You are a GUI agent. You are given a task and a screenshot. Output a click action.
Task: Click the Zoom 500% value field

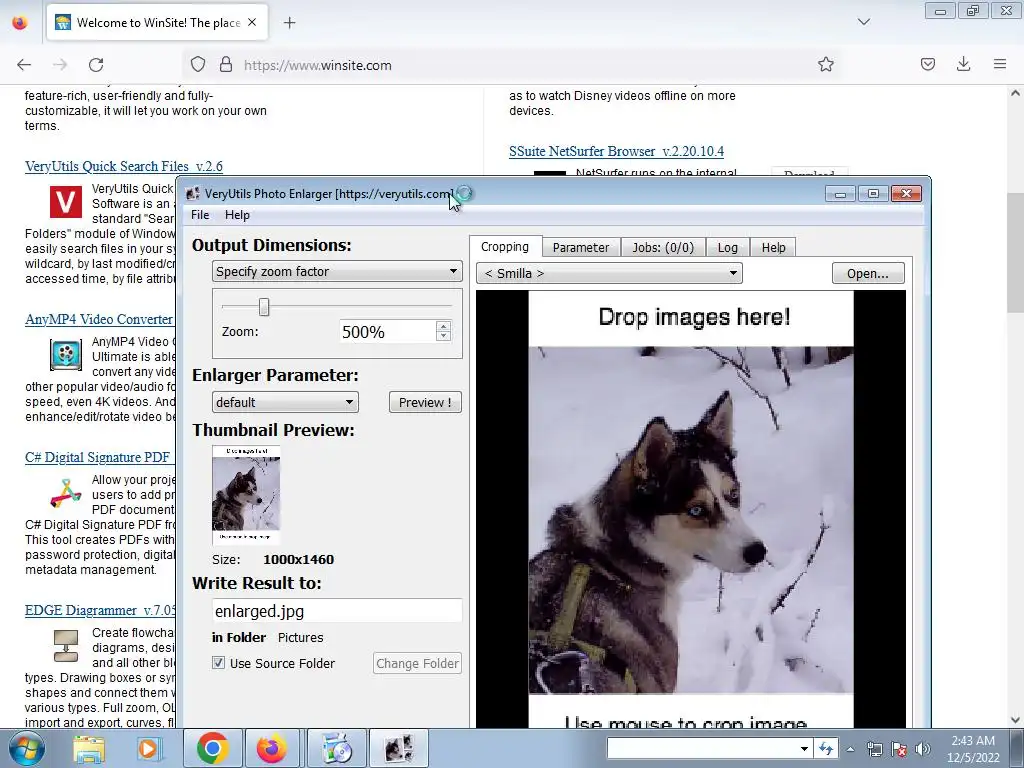tap(387, 332)
